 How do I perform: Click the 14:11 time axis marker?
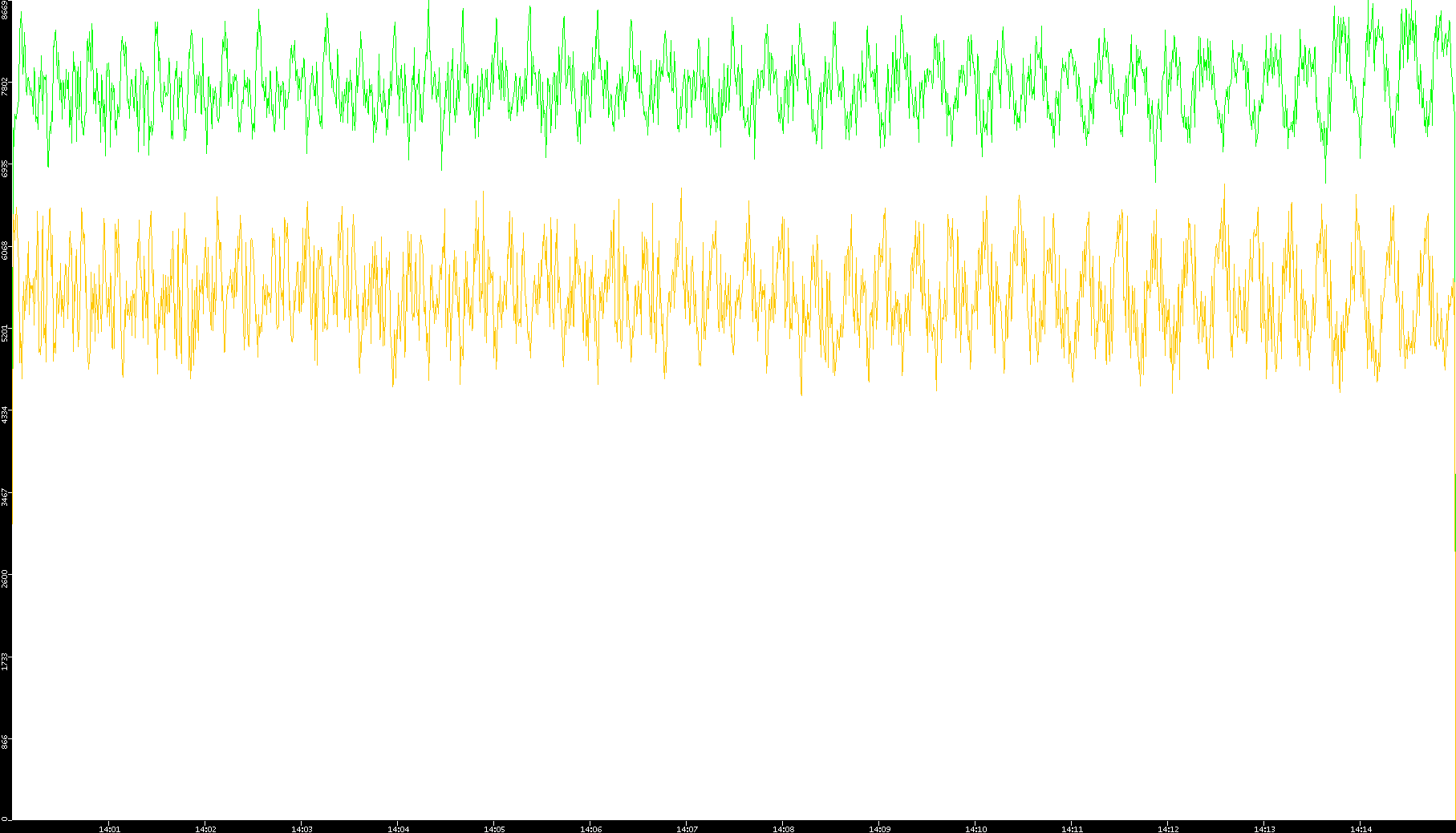click(1072, 829)
